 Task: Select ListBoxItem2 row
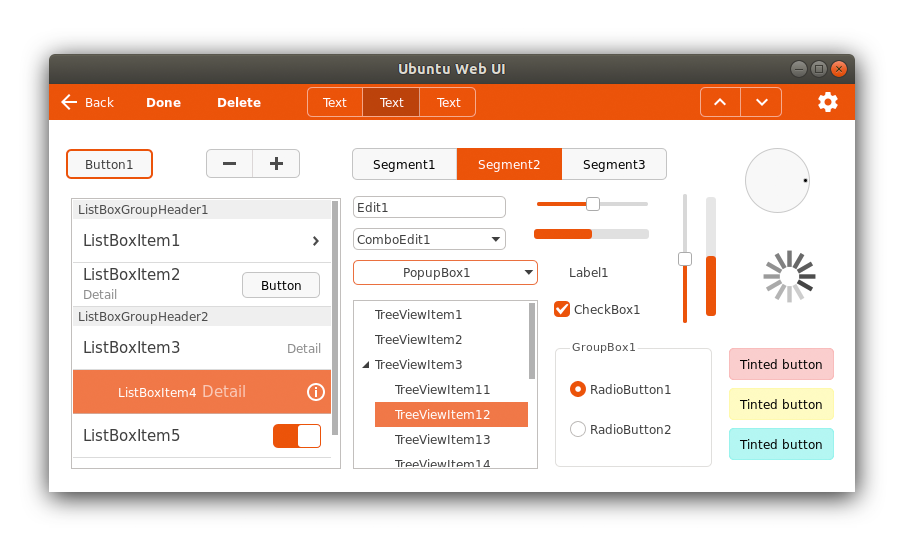202,284
